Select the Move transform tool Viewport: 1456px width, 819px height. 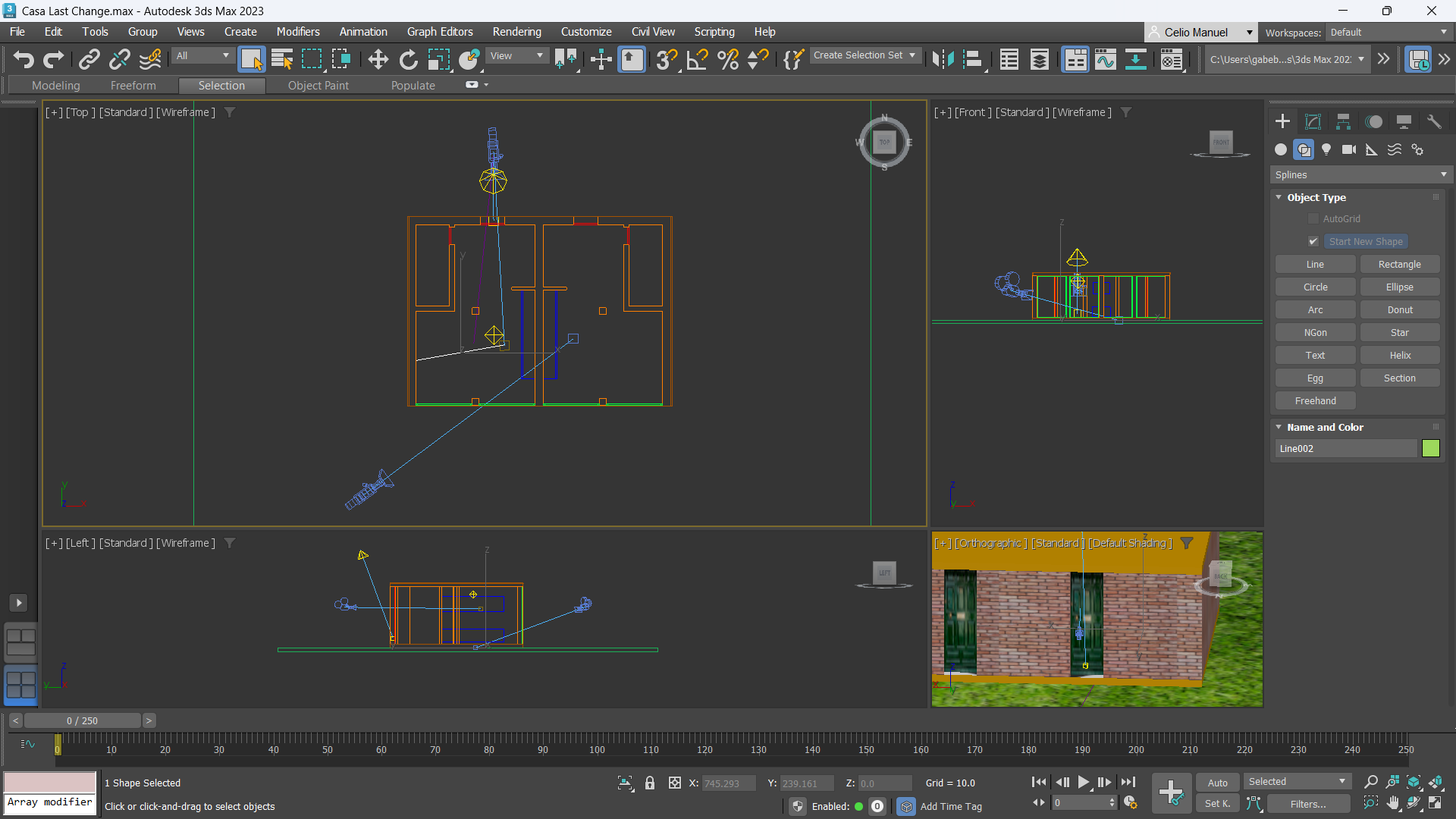pyautogui.click(x=378, y=59)
